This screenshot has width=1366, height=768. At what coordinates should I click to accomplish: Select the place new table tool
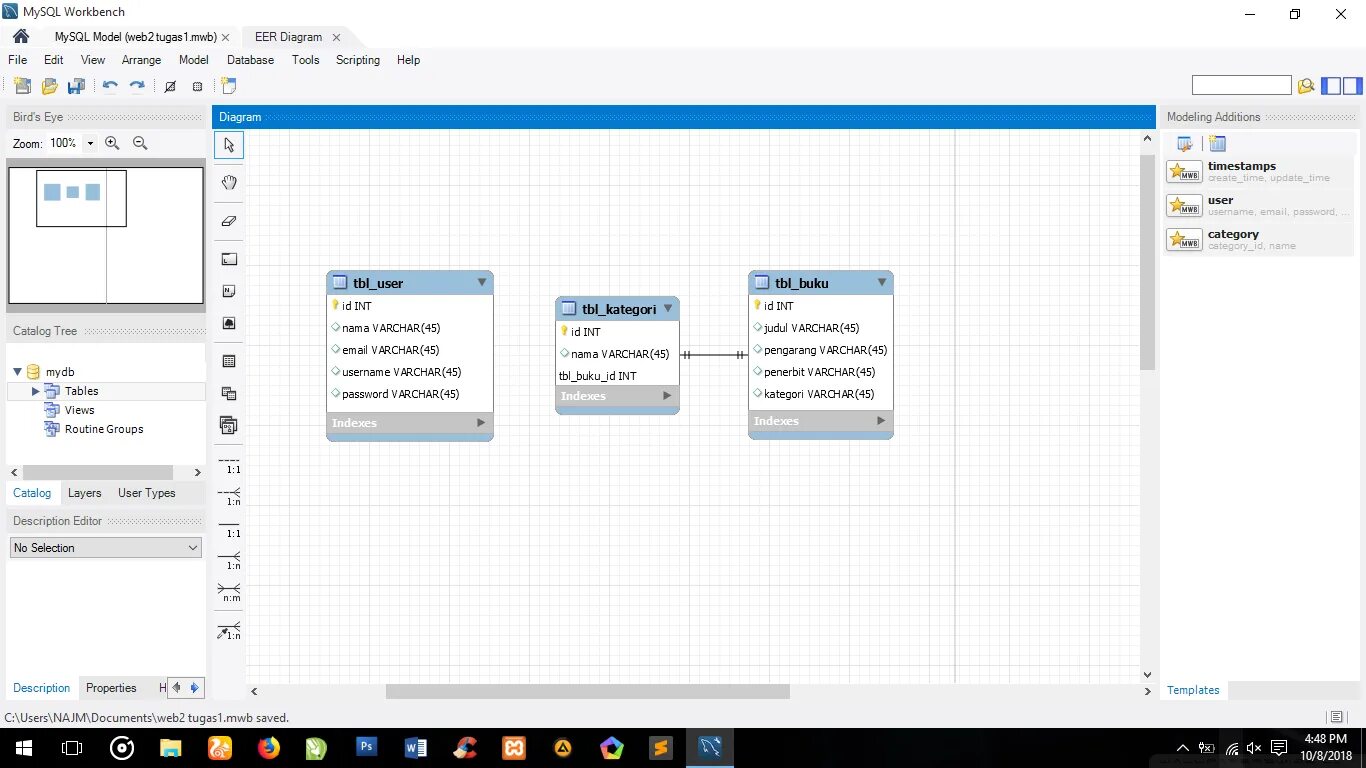229,361
